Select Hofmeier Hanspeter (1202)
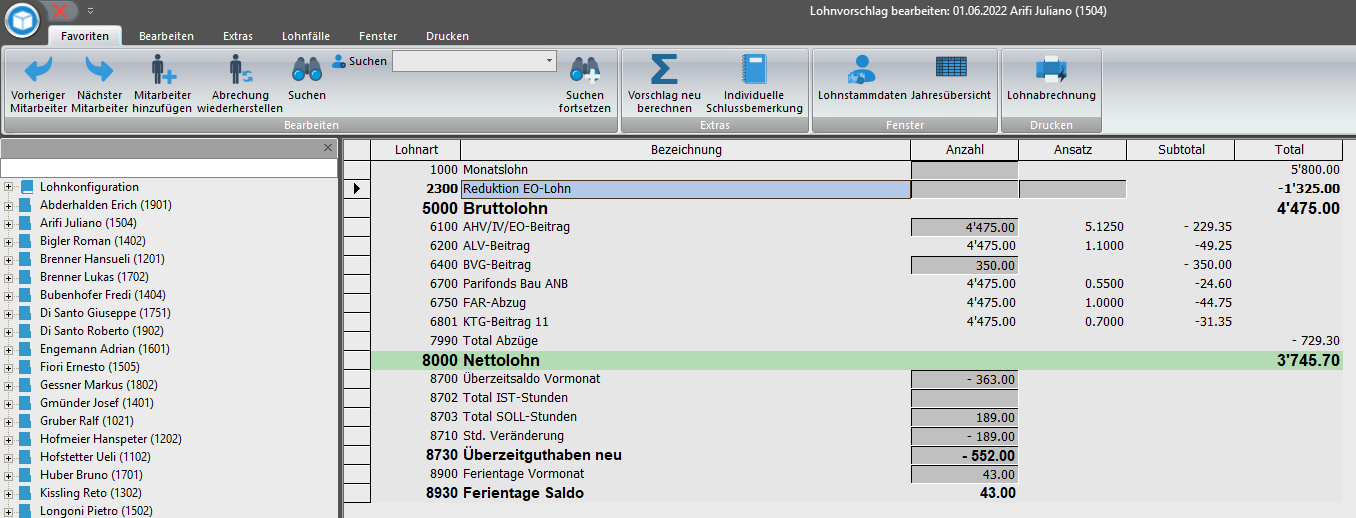The width and height of the screenshot is (1356, 518). click(x=110, y=439)
